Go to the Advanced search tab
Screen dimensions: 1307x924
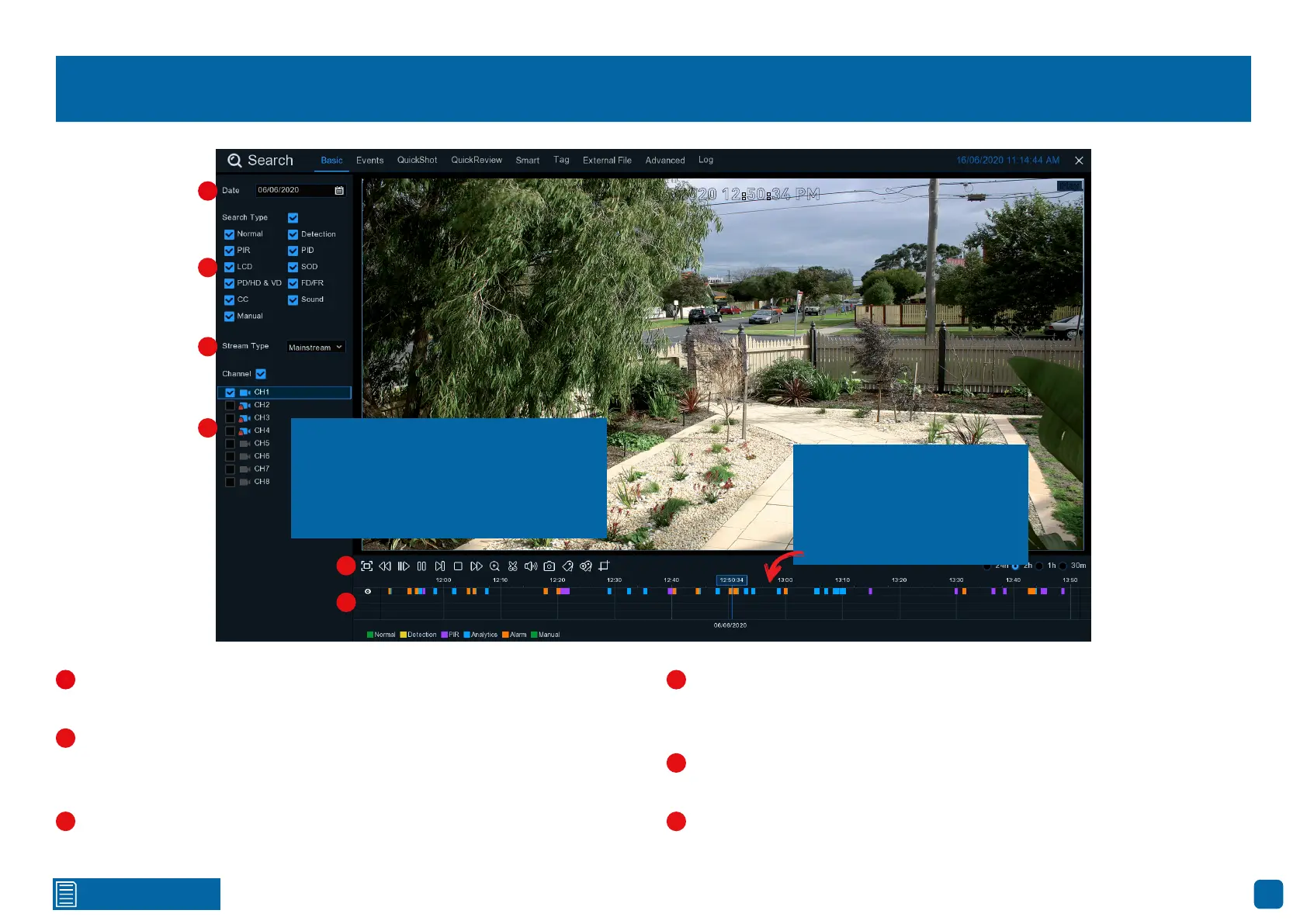[x=665, y=161]
